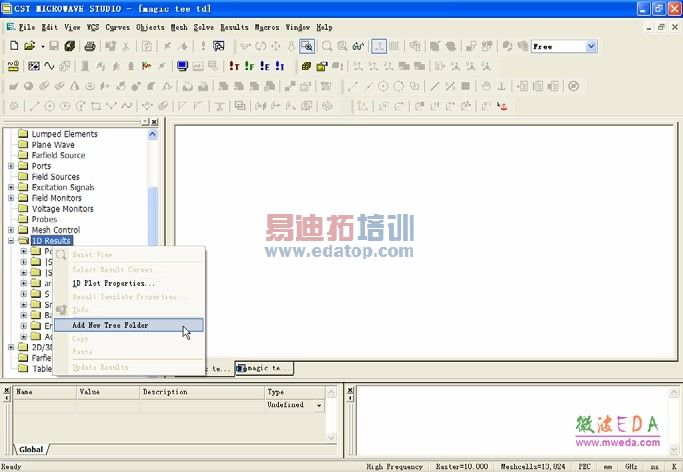683x472 pixels.
Task: Open the Curves menu
Action: tap(118, 27)
